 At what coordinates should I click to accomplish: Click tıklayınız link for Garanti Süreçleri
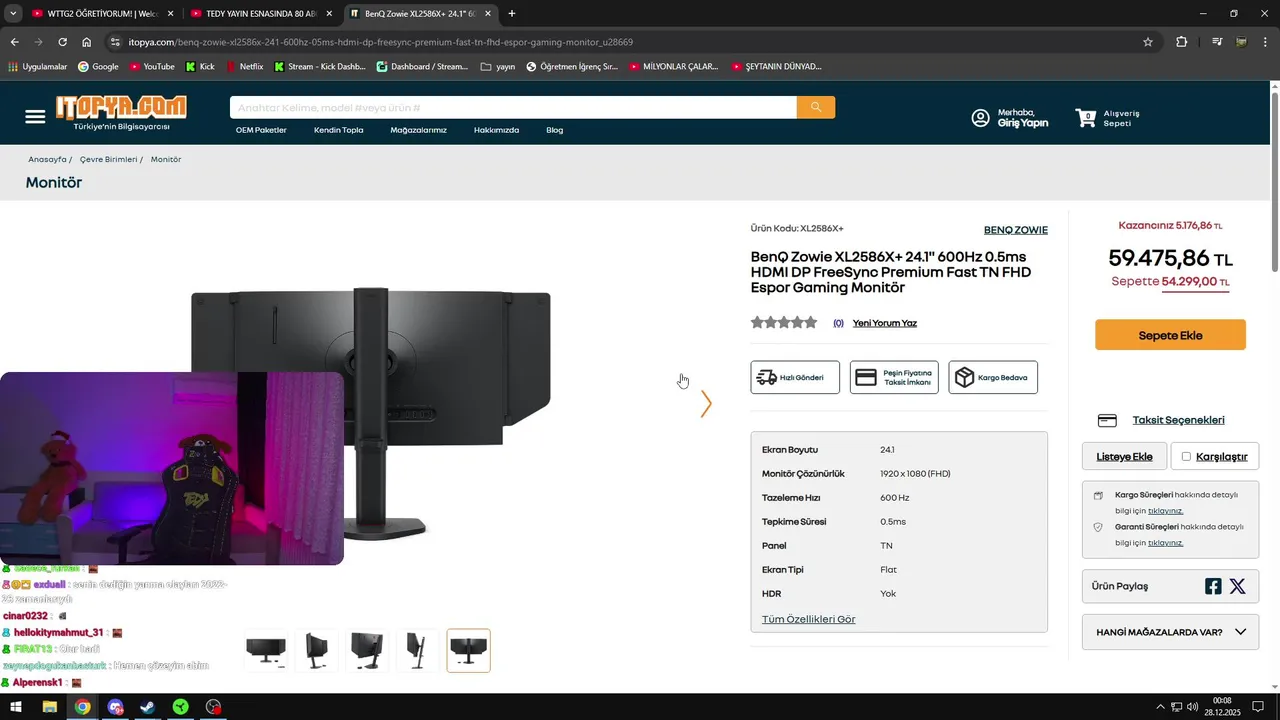point(1165,543)
